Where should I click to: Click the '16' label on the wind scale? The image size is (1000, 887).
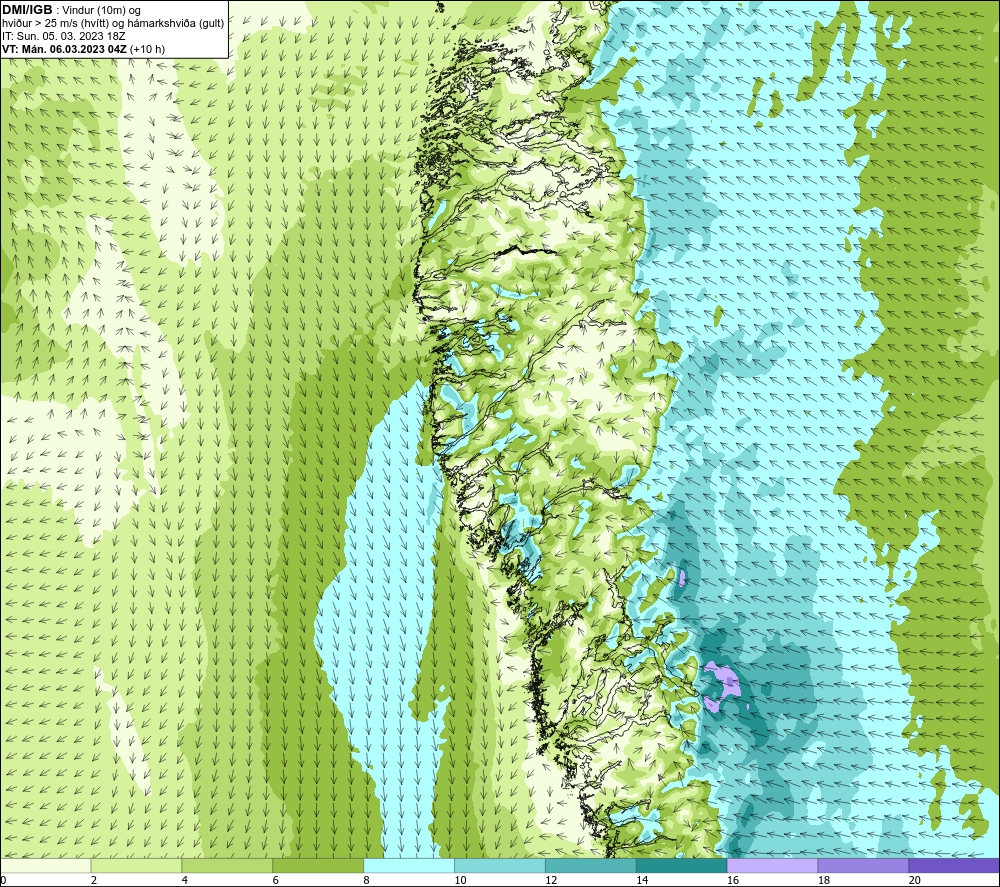point(733,880)
